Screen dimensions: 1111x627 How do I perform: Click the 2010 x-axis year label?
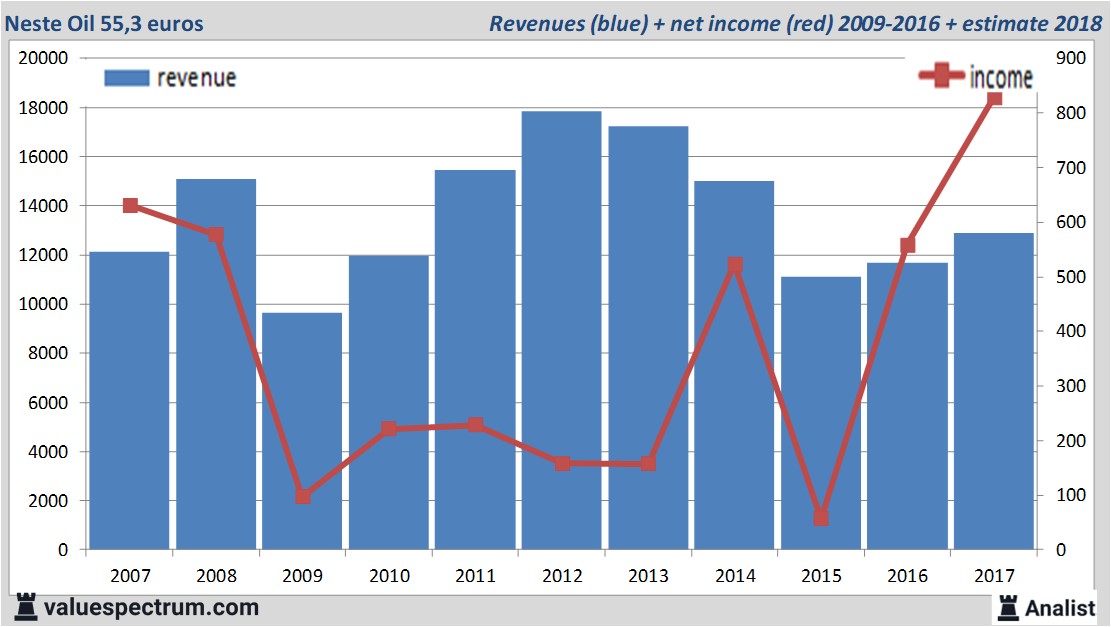tap(389, 575)
